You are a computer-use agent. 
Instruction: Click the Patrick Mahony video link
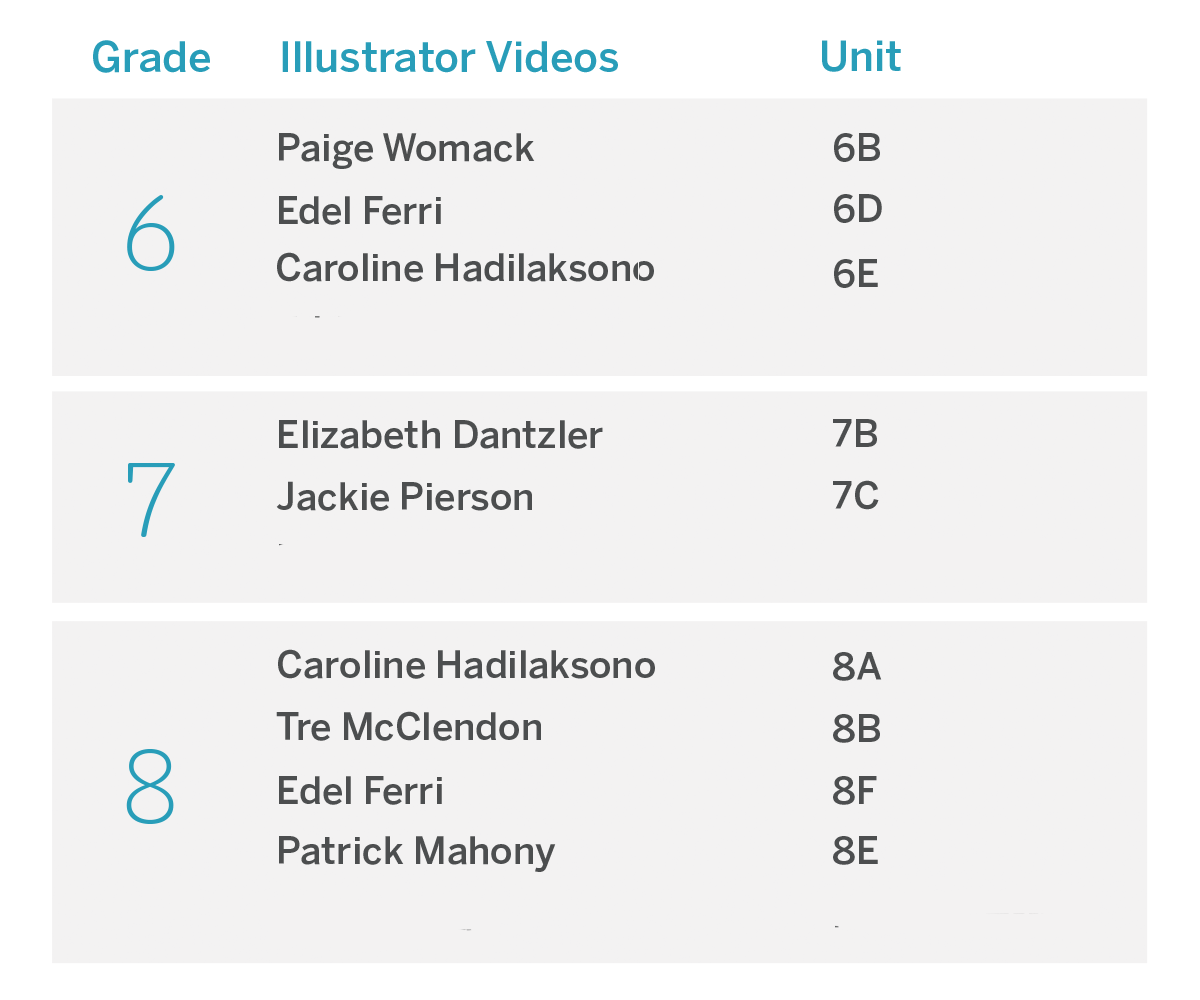click(x=415, y=852)
